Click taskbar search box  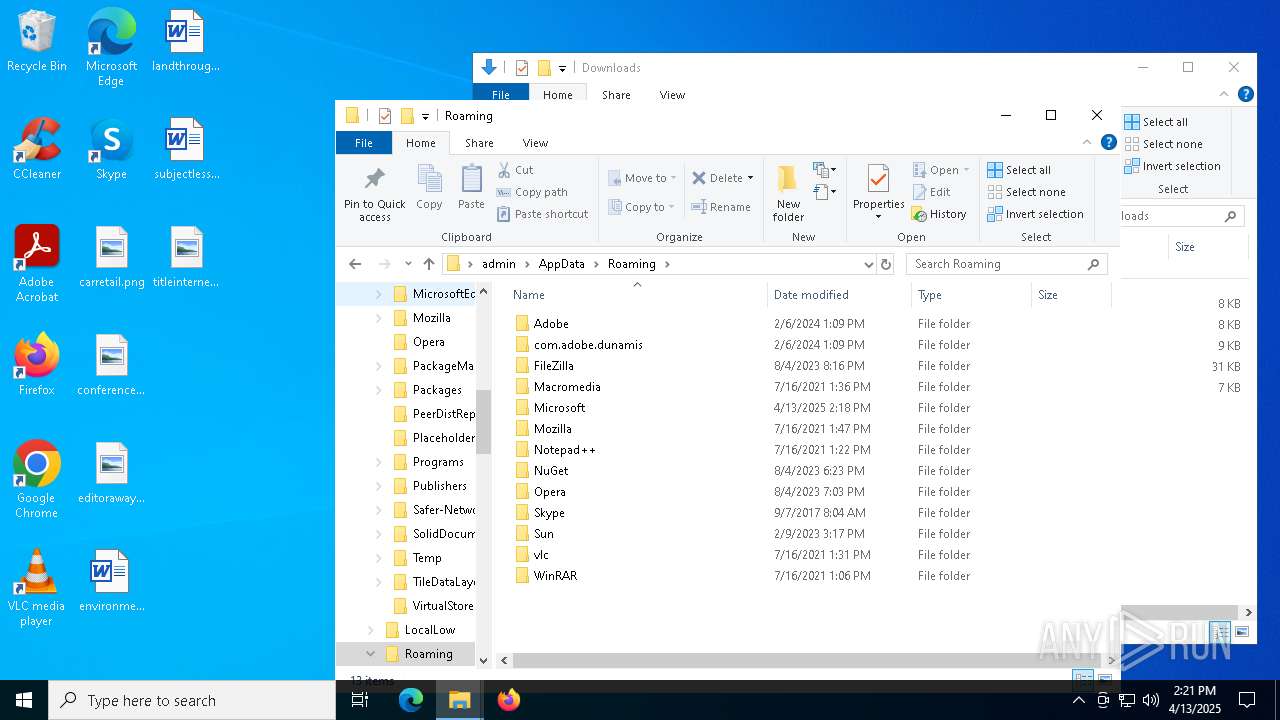[192, 700]
